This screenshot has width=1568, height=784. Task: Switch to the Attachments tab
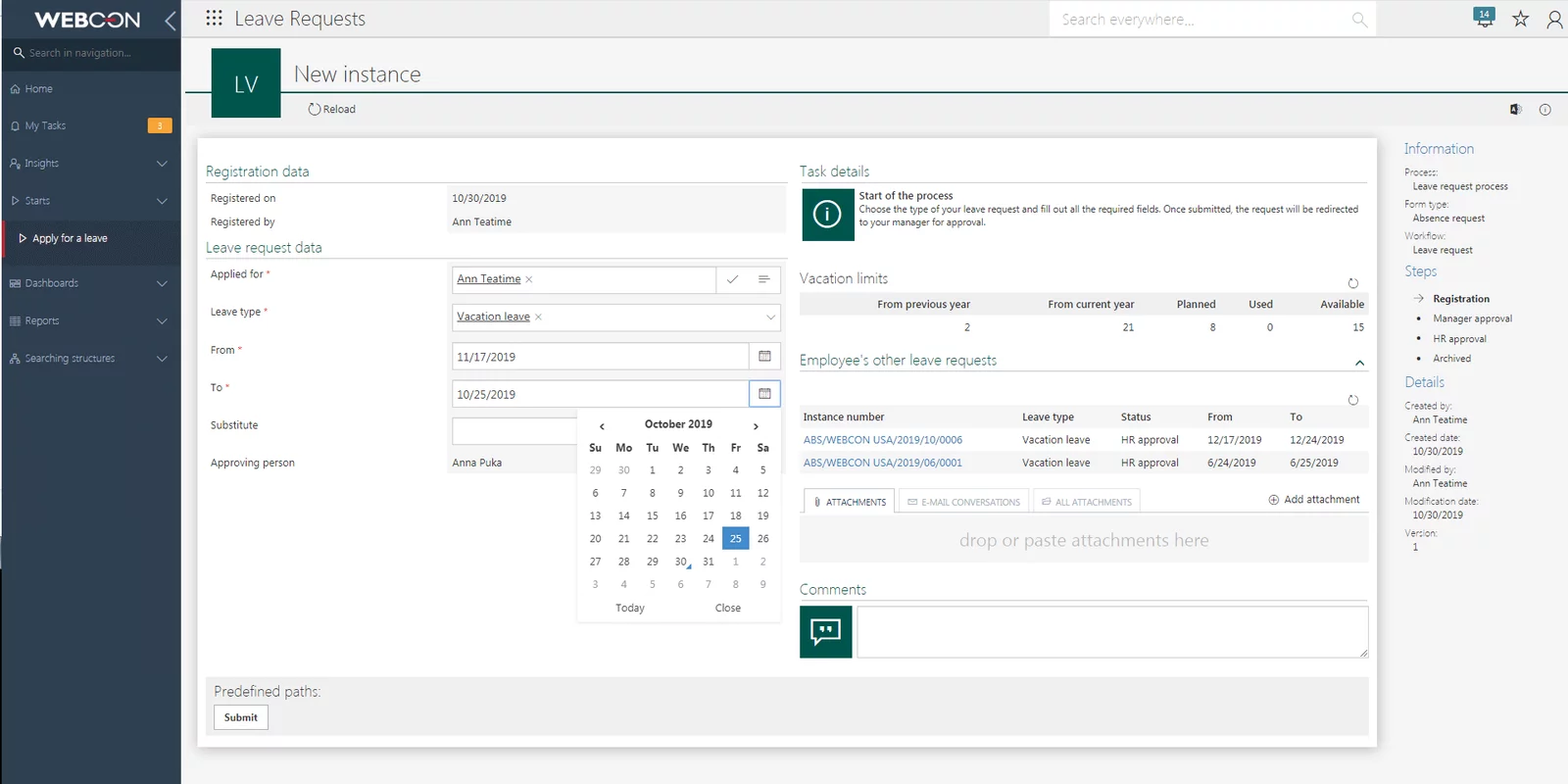[x=849, y=502]
